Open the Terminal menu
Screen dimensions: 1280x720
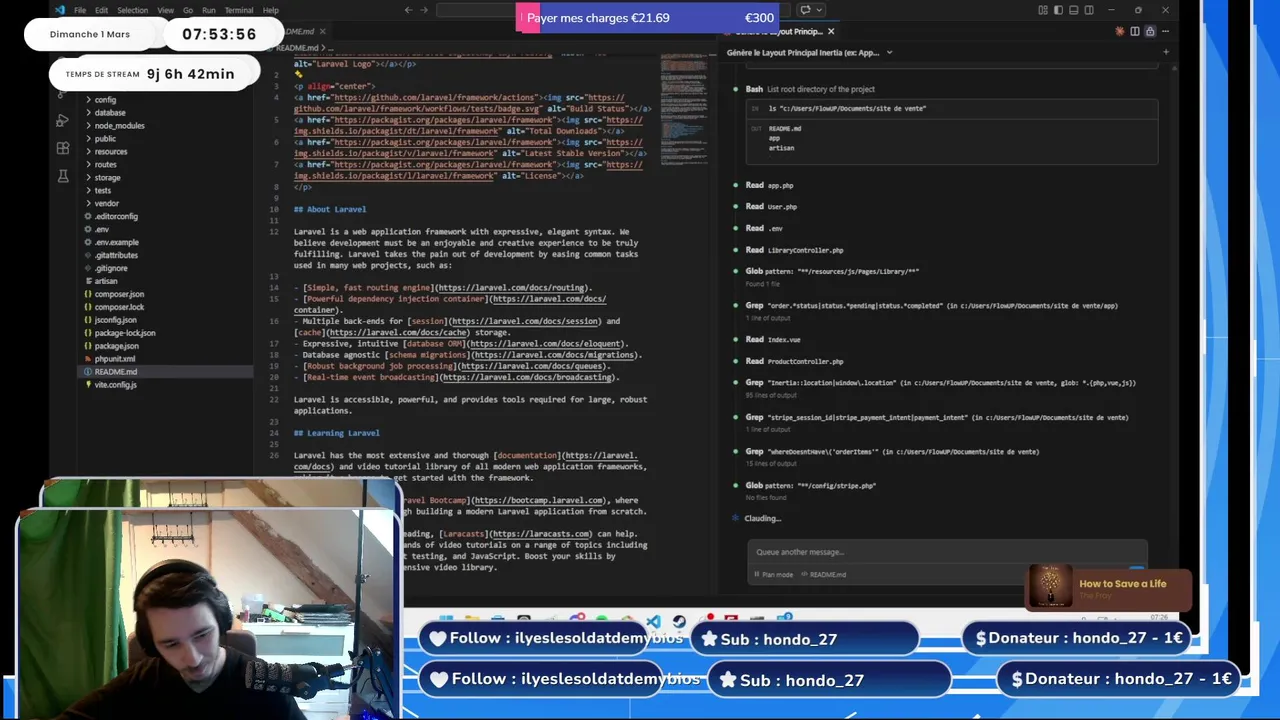coord(239,10)
